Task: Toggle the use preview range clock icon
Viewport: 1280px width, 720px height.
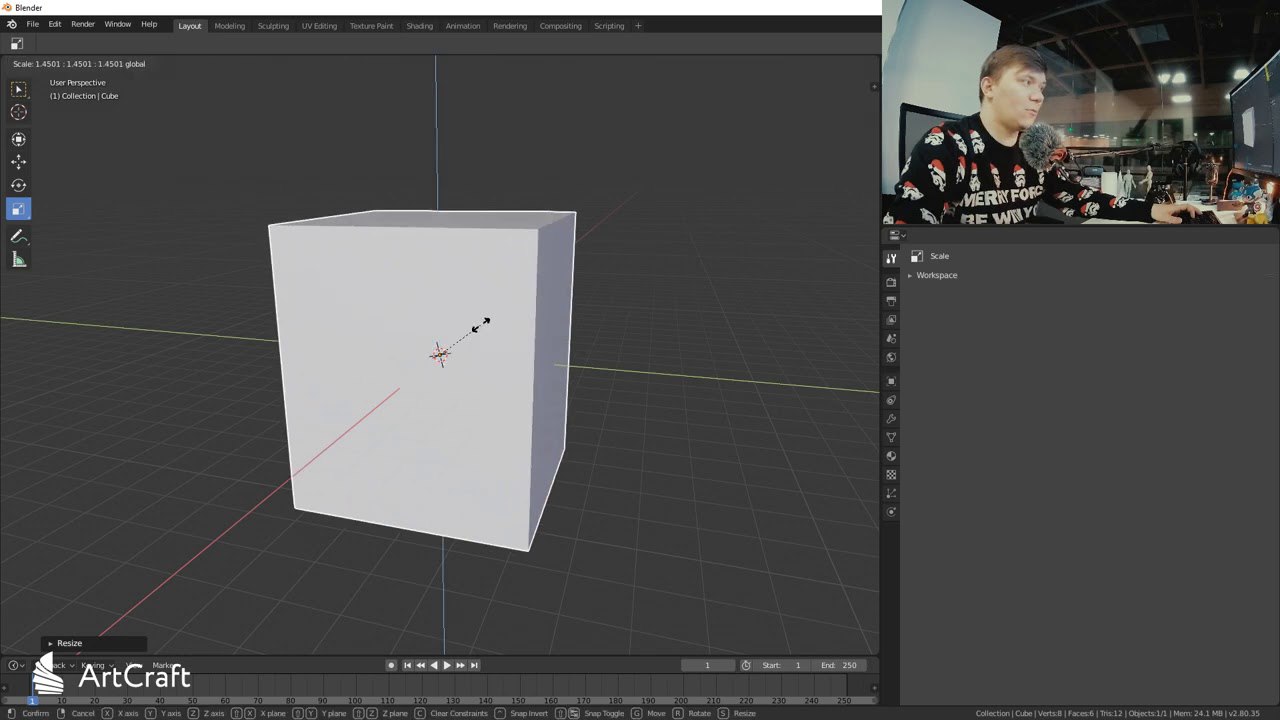Action: [x=746, y=665]
